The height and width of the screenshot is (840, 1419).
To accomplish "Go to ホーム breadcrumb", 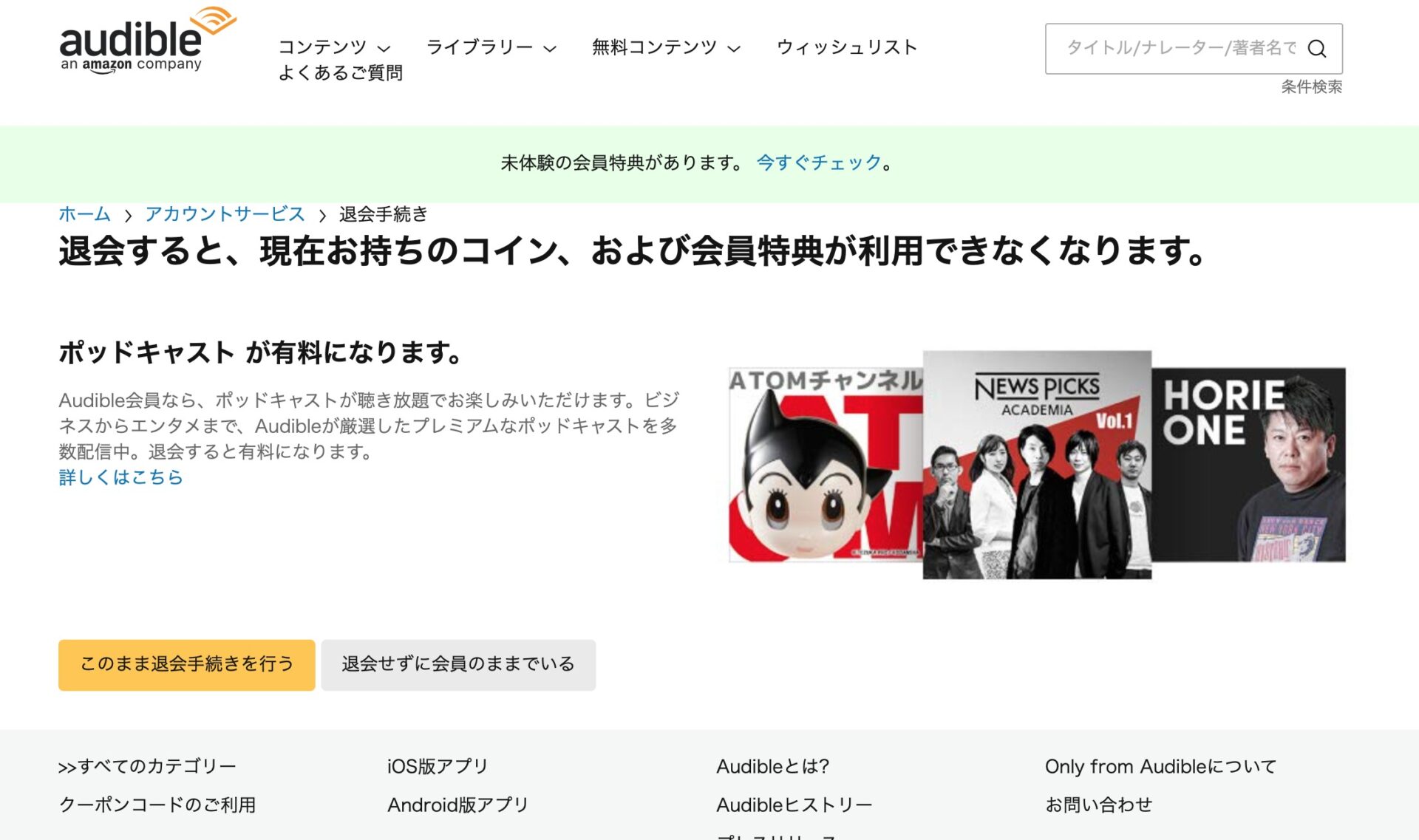I will [x=84, y=214].
